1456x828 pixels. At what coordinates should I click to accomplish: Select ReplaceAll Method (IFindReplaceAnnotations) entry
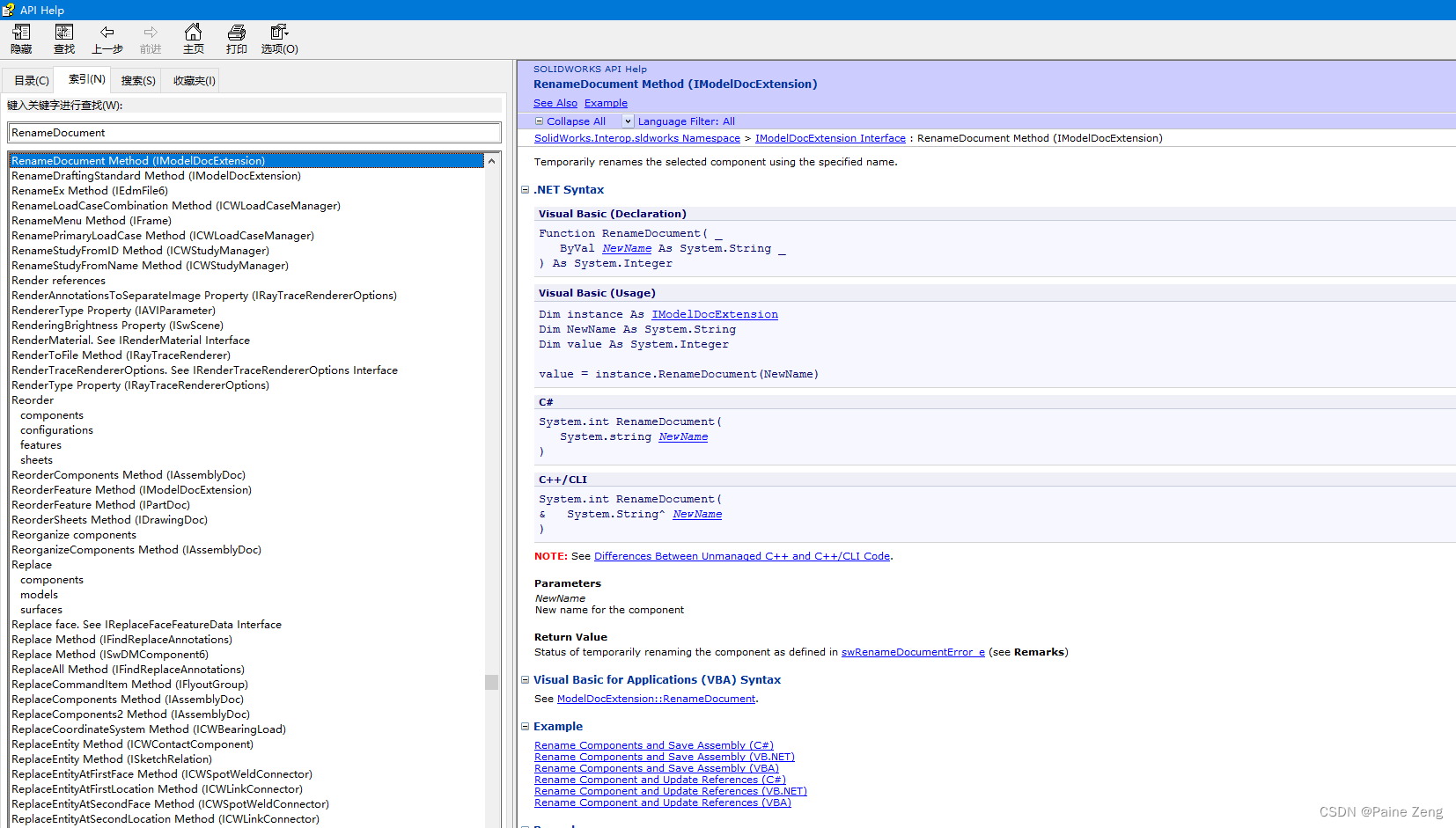click(128, 670)
